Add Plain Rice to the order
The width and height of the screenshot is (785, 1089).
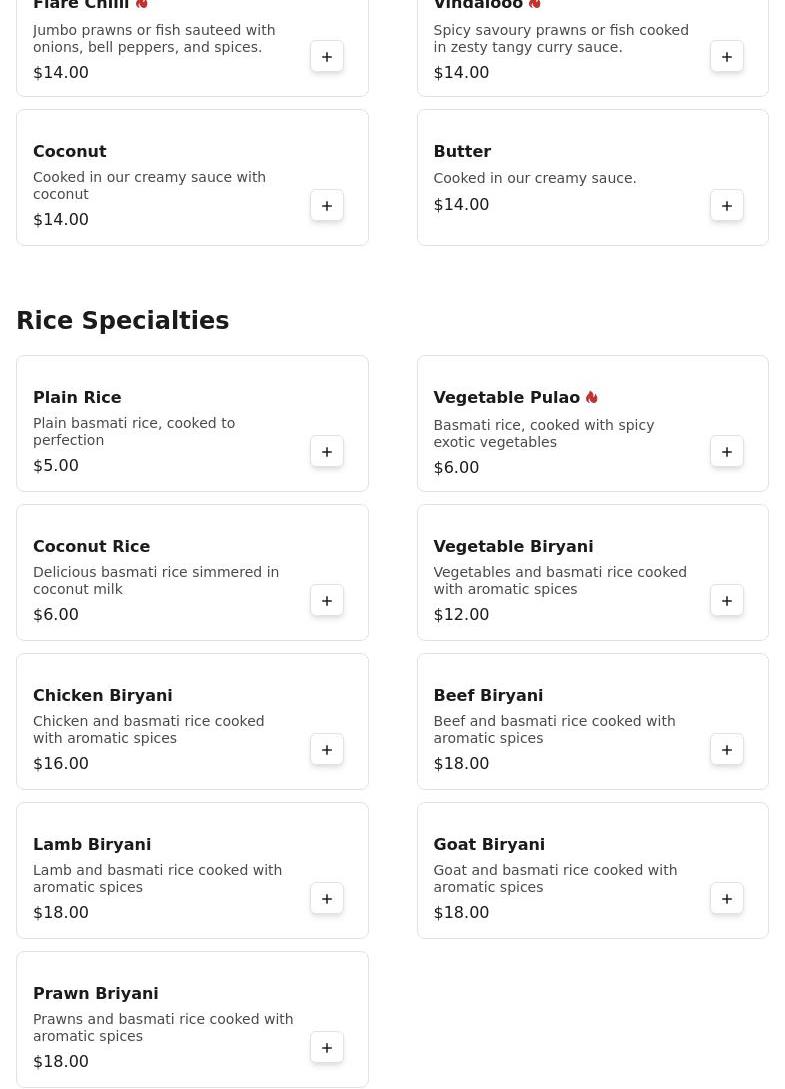tap(327, 452)
